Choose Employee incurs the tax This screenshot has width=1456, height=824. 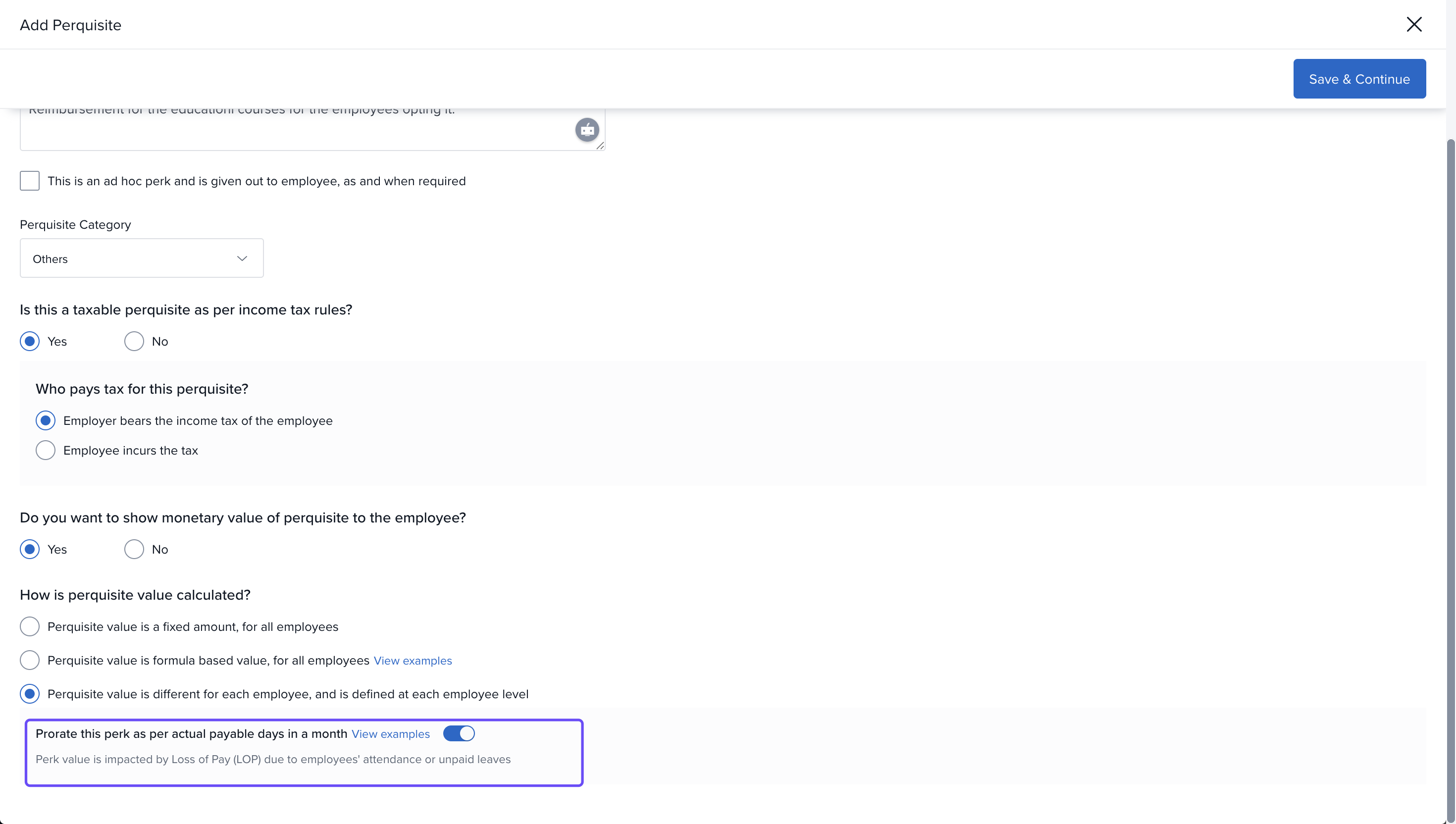point(45,451)
